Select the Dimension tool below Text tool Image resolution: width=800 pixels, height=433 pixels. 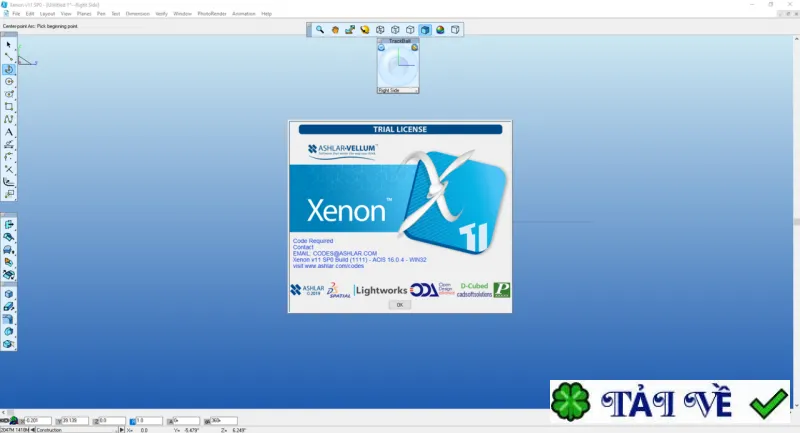click(9, 144)
